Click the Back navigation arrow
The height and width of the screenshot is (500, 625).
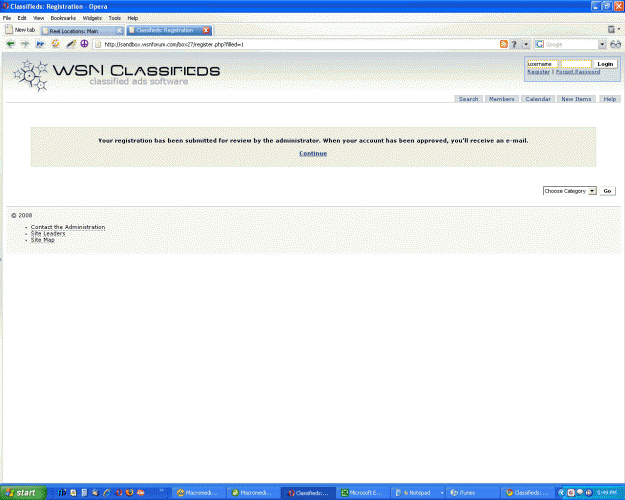10,44
